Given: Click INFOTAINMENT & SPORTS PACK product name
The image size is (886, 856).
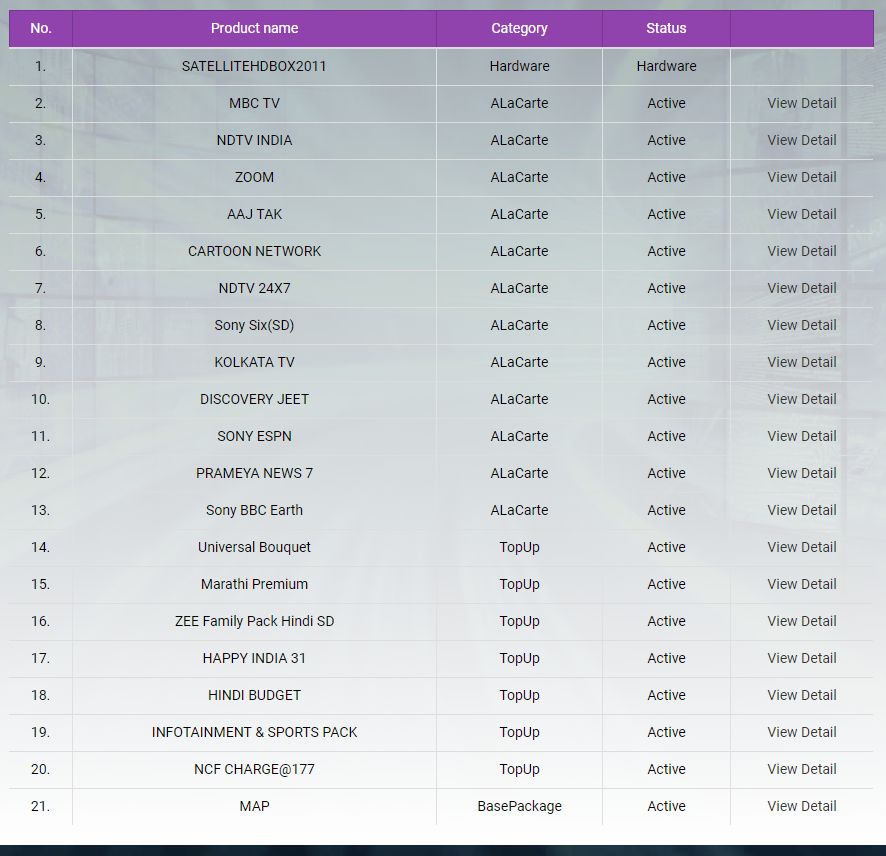Looking at the screenshot, I should tap(254, 732).
